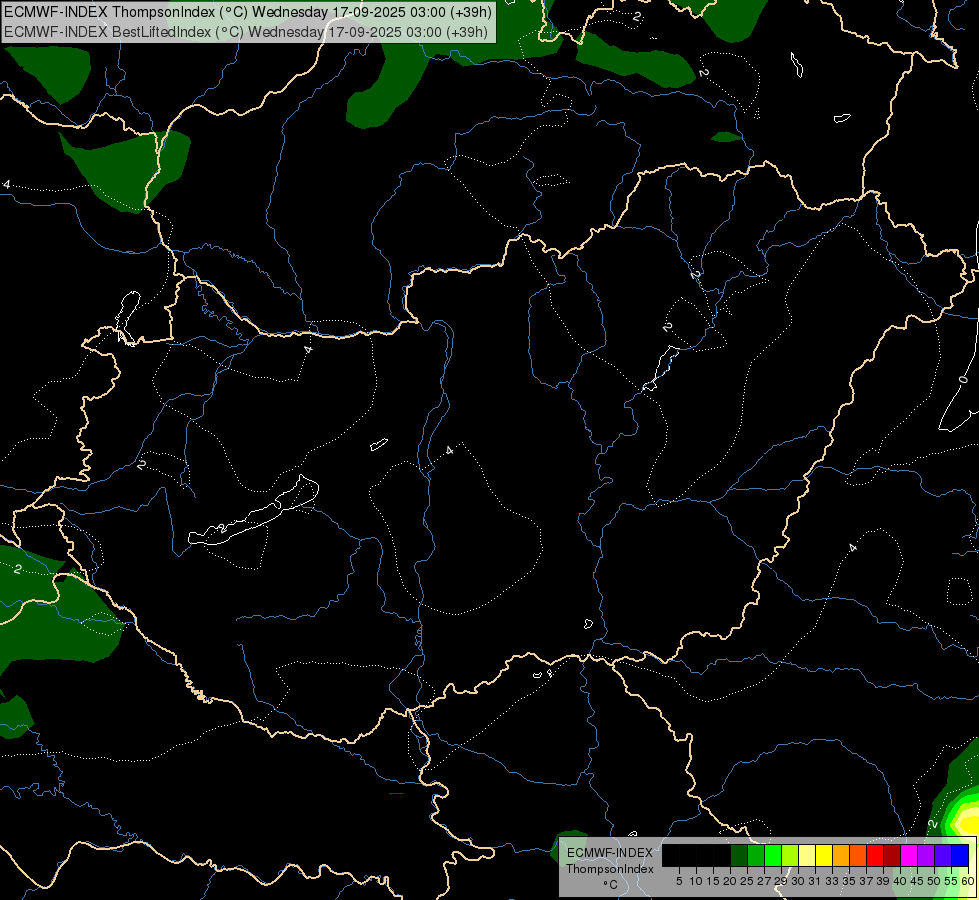The height and width of the screenshot is (900, 979).
Task: Click legend tick value 5
Action: 679,881
